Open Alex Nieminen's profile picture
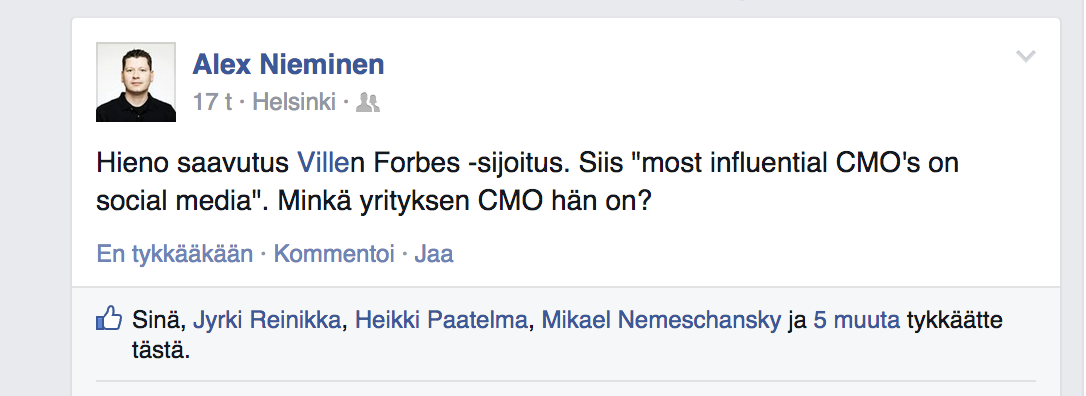This screenshot has width=1086, height=396. coord(136,82)
